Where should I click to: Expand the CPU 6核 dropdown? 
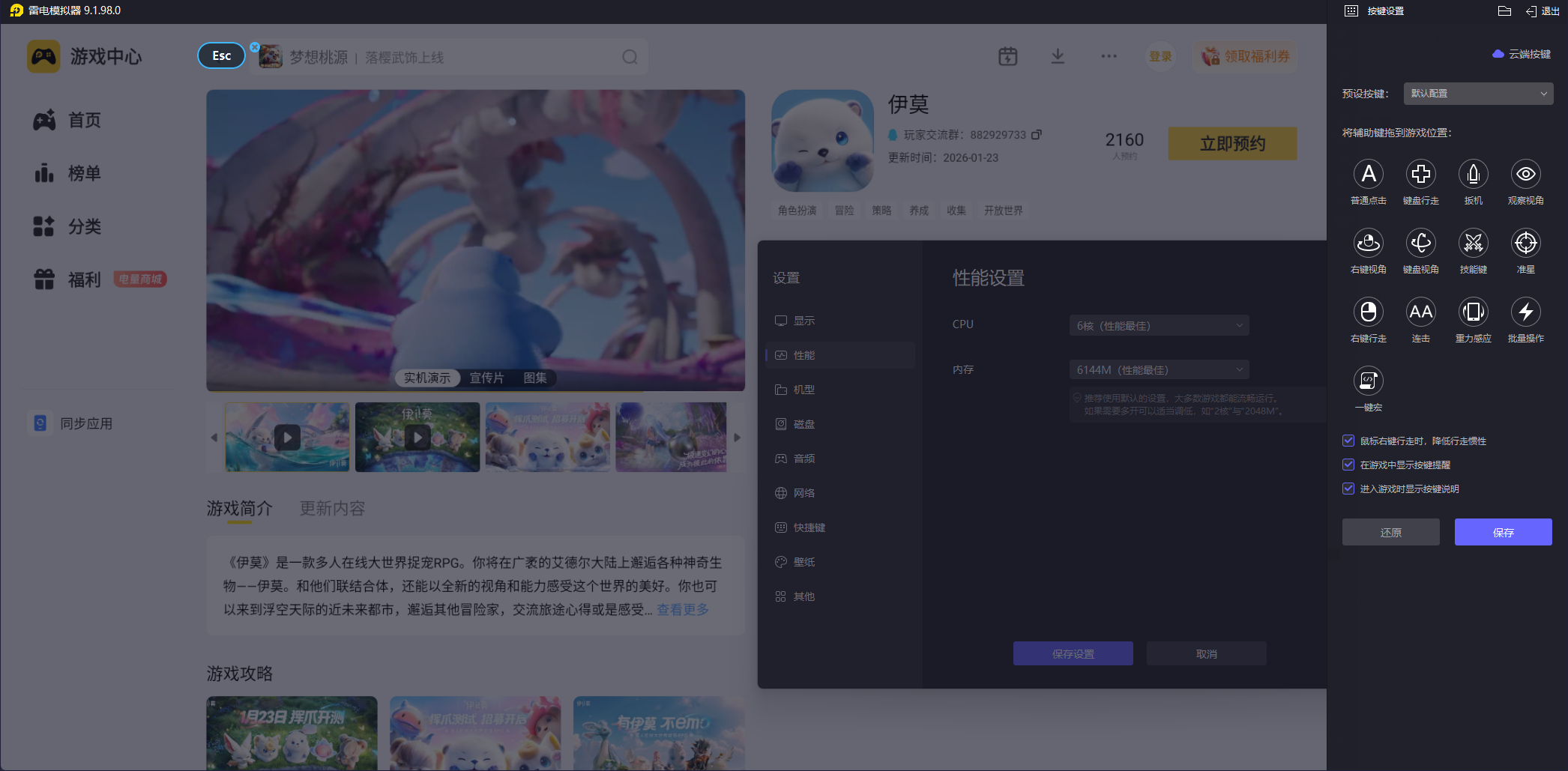(x=1160, y=325)
